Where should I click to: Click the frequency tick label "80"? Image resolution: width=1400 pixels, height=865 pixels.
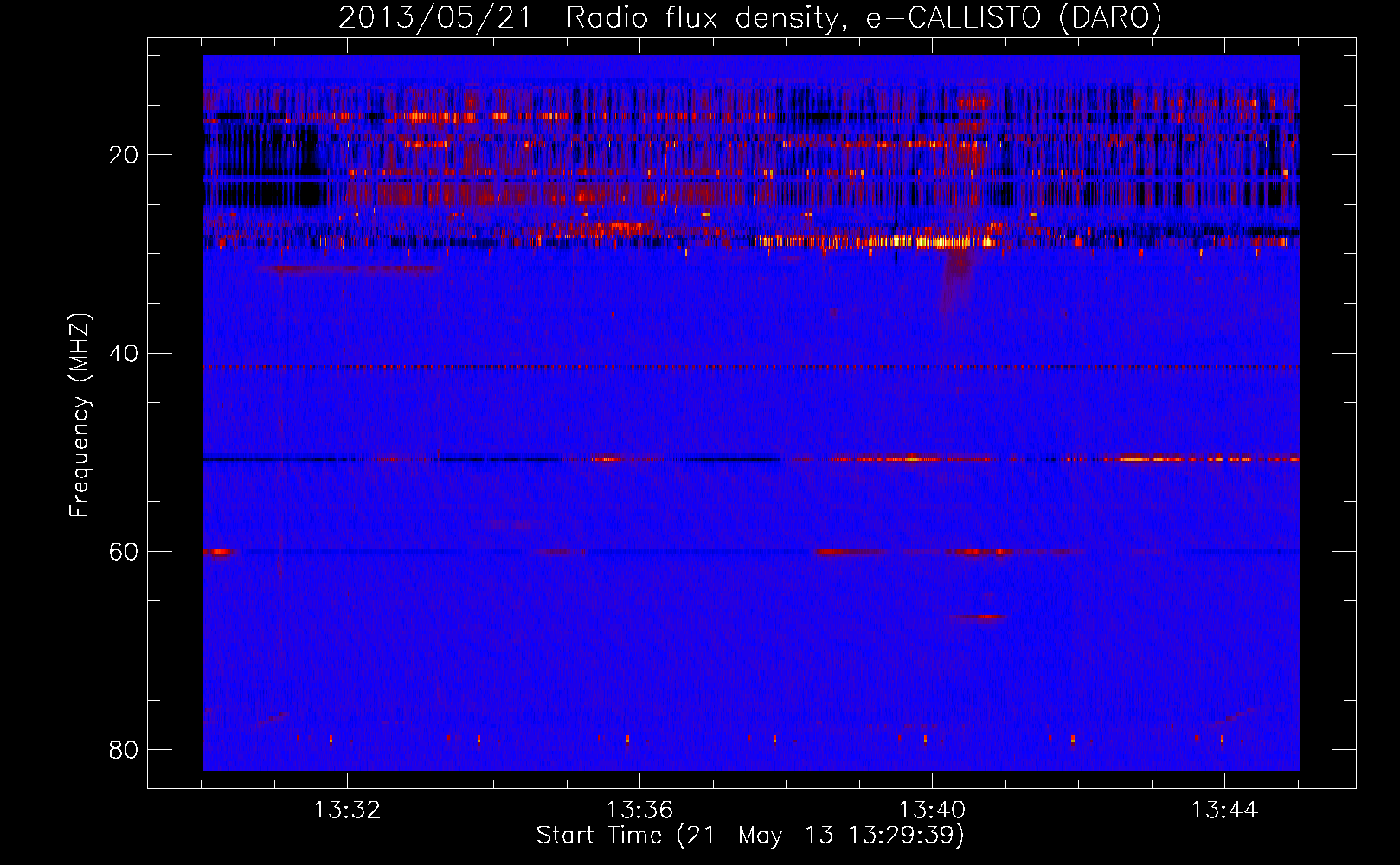click(x=124, y=749)
